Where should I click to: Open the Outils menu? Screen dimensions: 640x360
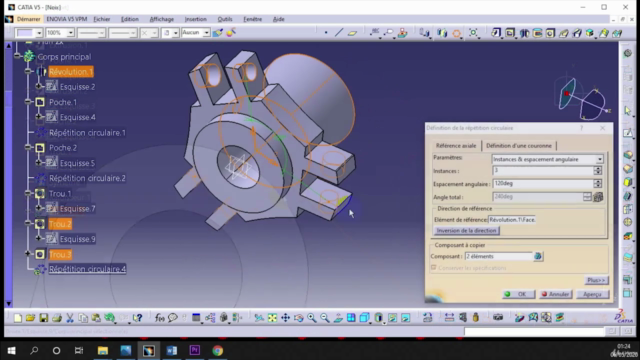[x=225, y=19]
